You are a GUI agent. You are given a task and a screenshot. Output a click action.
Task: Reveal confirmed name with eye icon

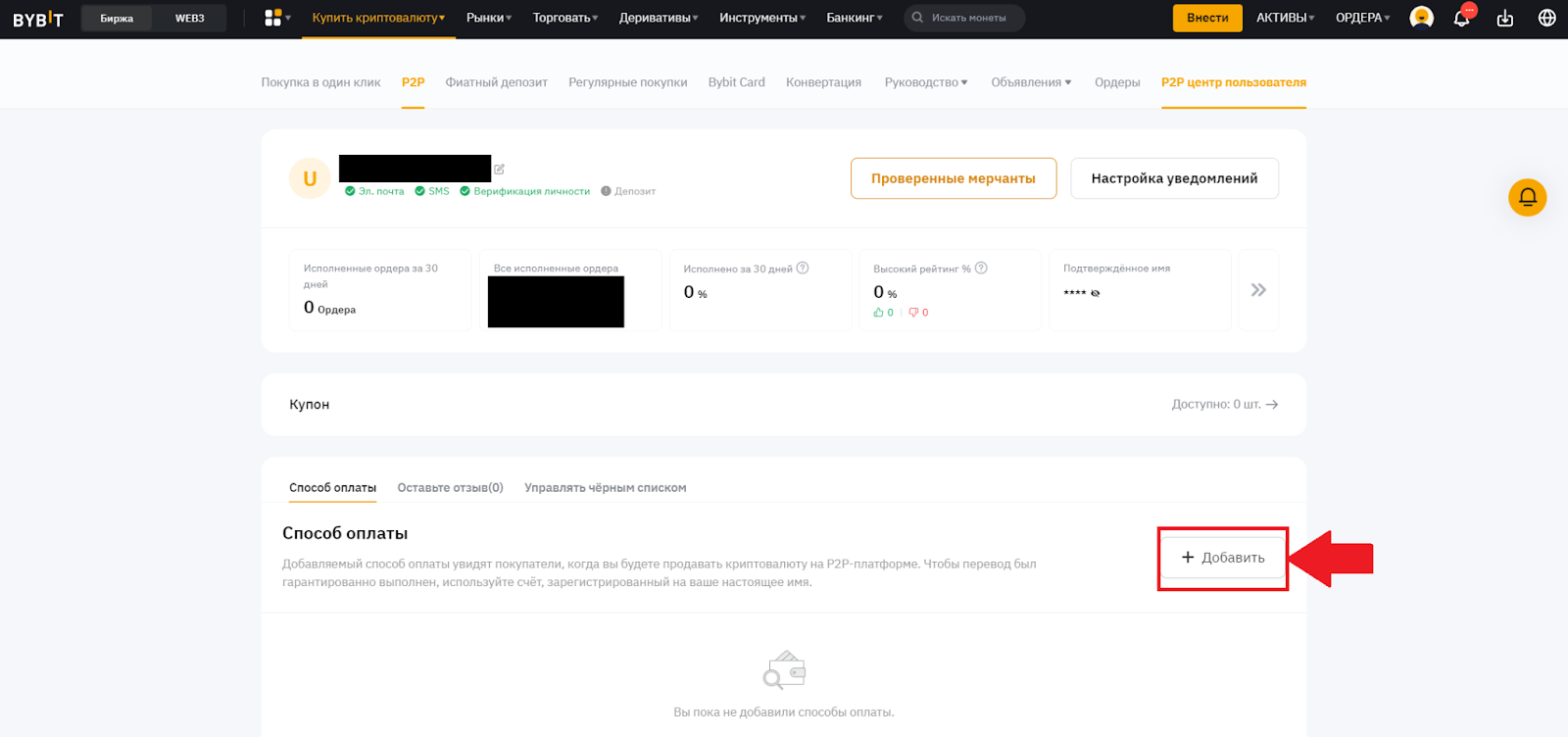(1096, 293)
